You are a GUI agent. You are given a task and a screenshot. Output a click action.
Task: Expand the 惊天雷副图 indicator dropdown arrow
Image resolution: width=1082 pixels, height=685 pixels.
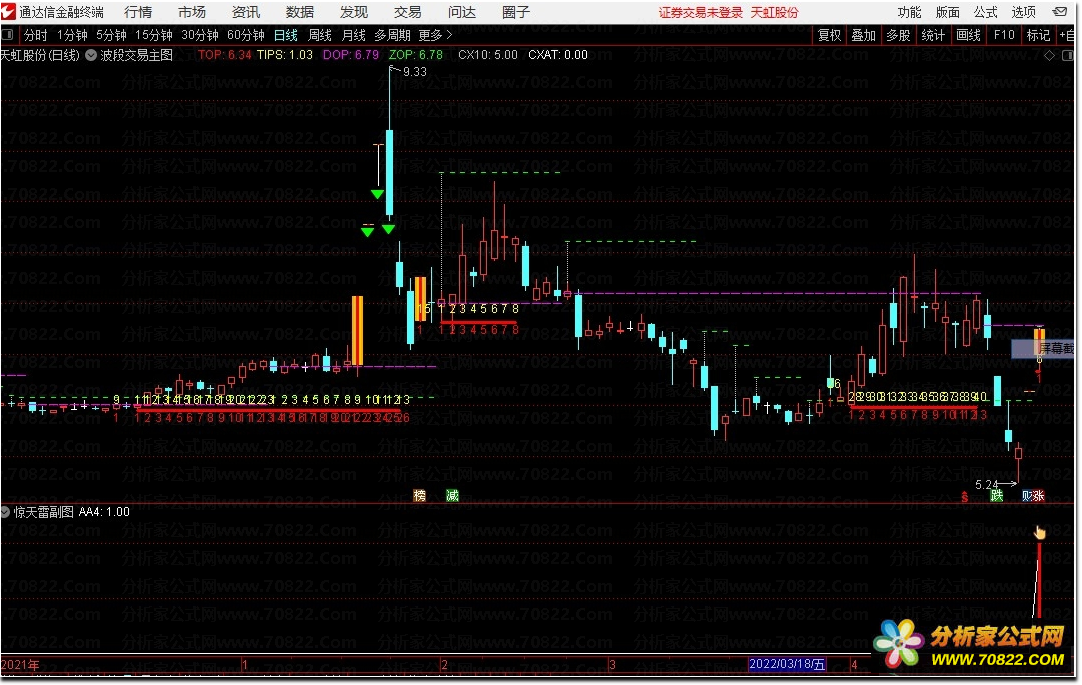(6, 512)
